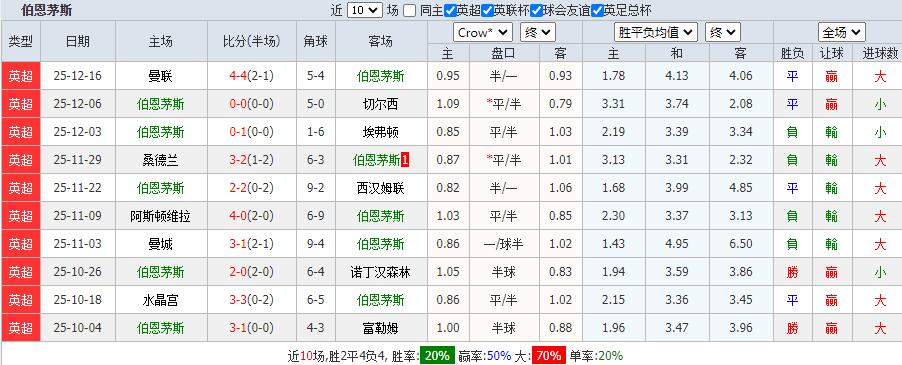Open home team 曼联 link
This screenshot has width=902, height=365.
160,76
